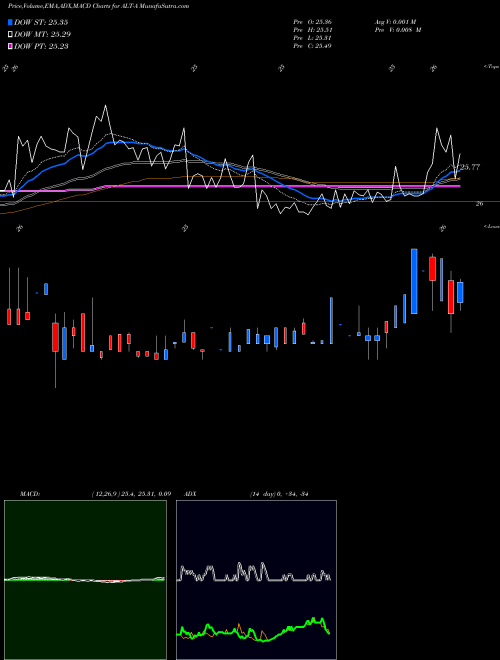The height and width of the screenshot is (660, 500).
Task: Open the dark blue ADX indicator chart panel
Action: click(x=256, y=580)
